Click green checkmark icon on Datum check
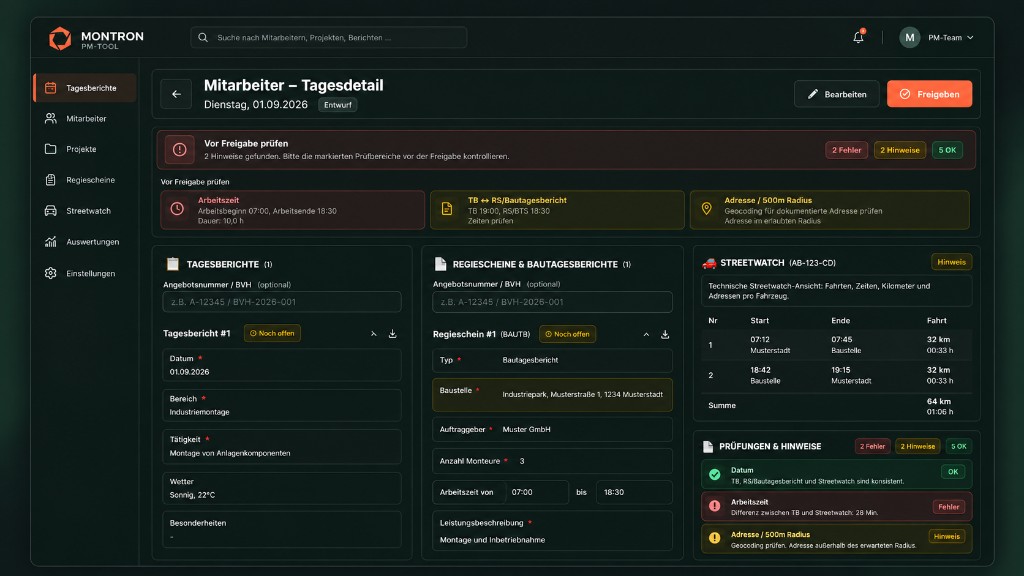This screenshot has width=1024, height=576. (x=714, y=475)
